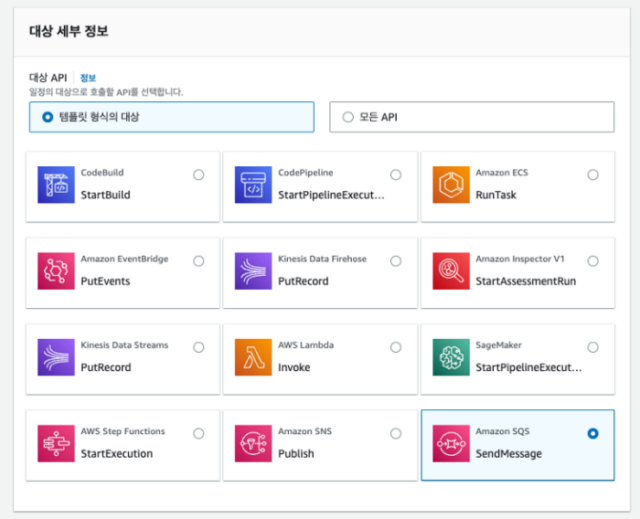The width and height of the screenshot is (640, 519).
Task: Select the 모든 API radio option
Action: [348, 117]
